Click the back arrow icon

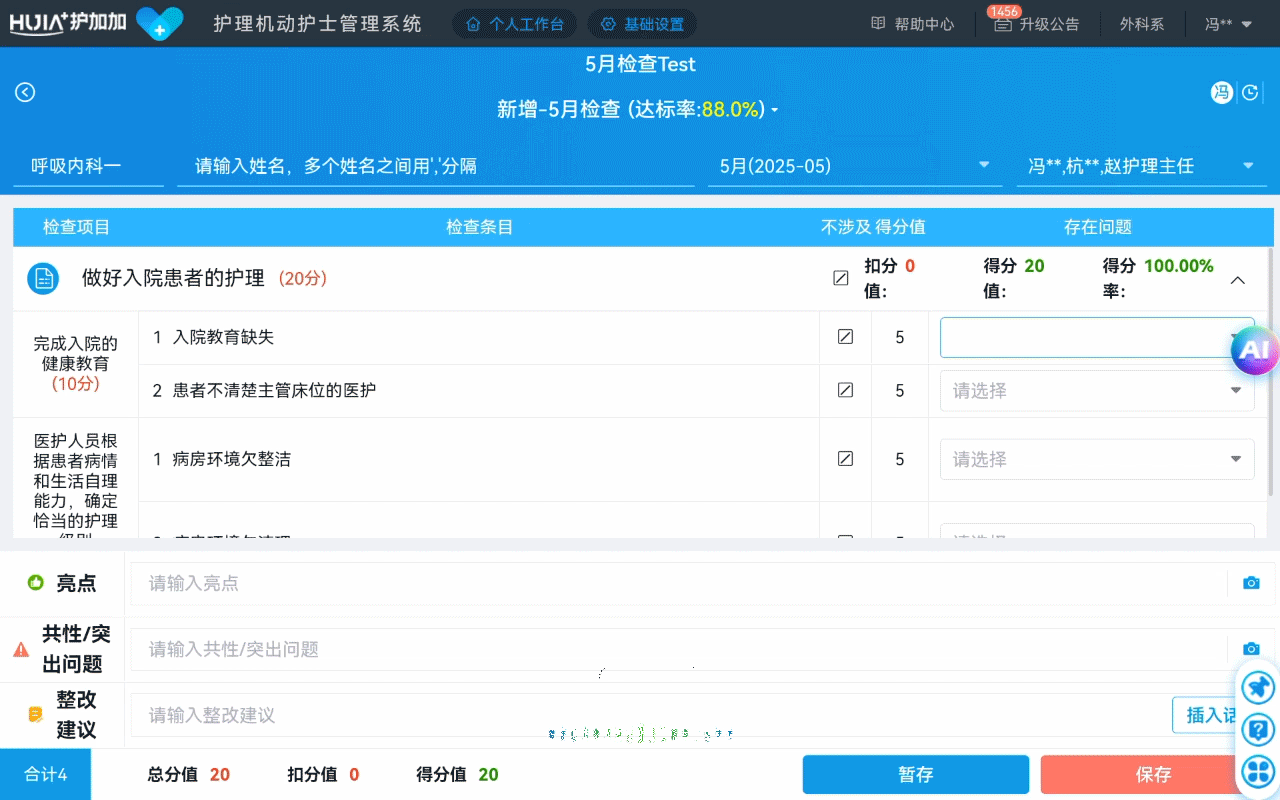[x=25, y=92]
